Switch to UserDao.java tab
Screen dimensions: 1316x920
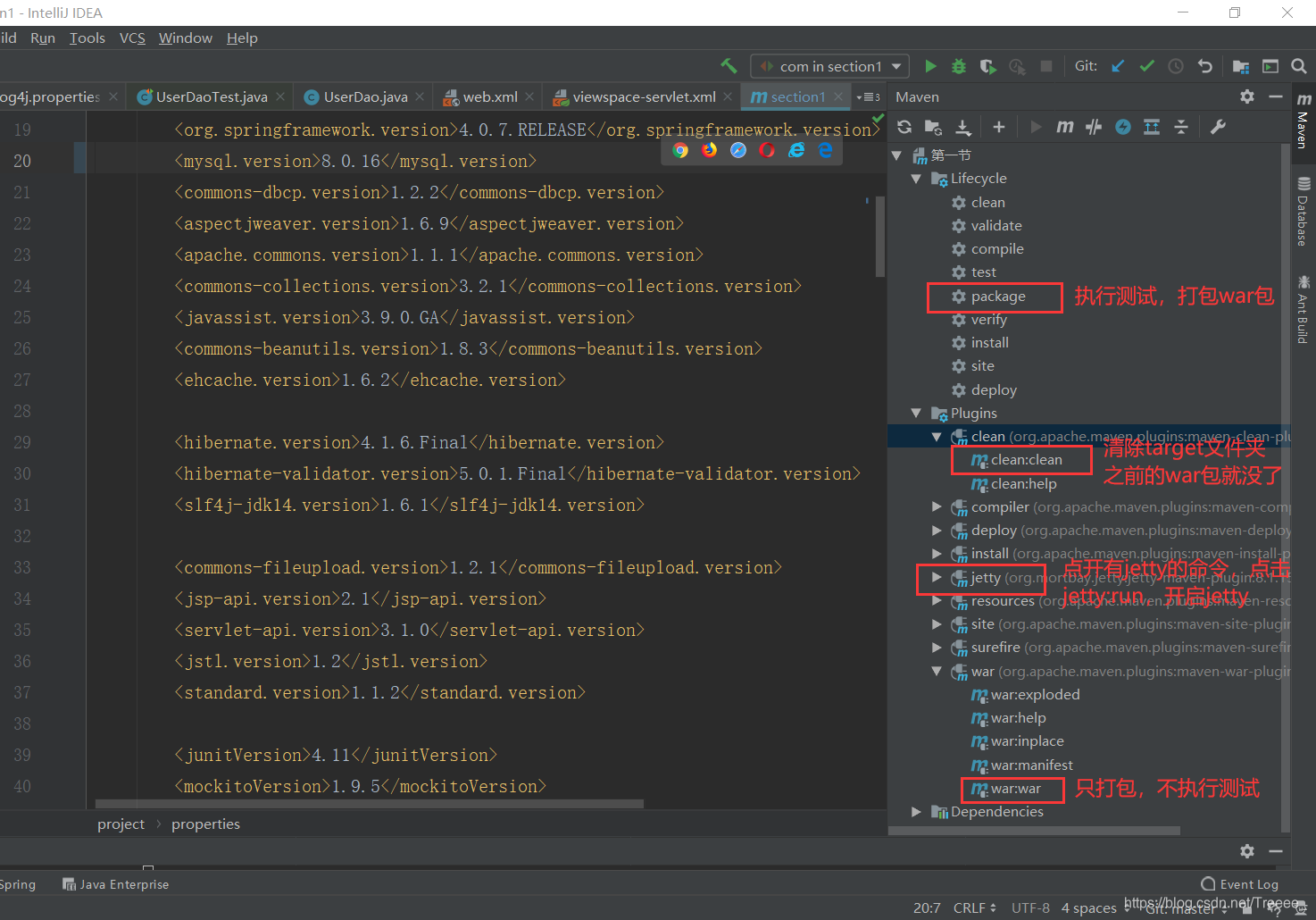click(365, 96)
